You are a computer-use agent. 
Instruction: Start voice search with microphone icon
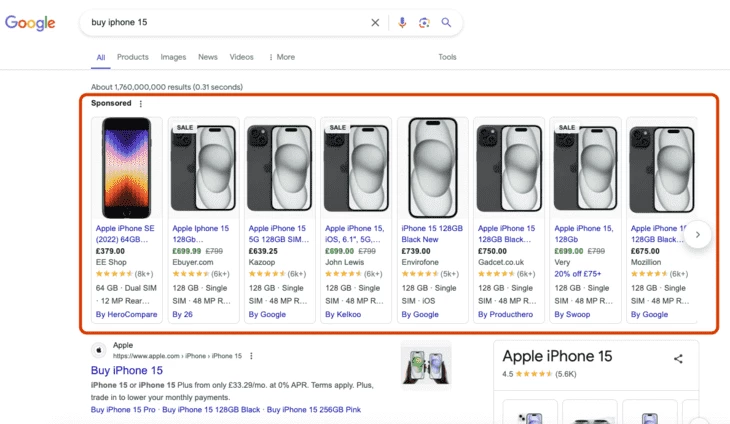tap(402, 22)
